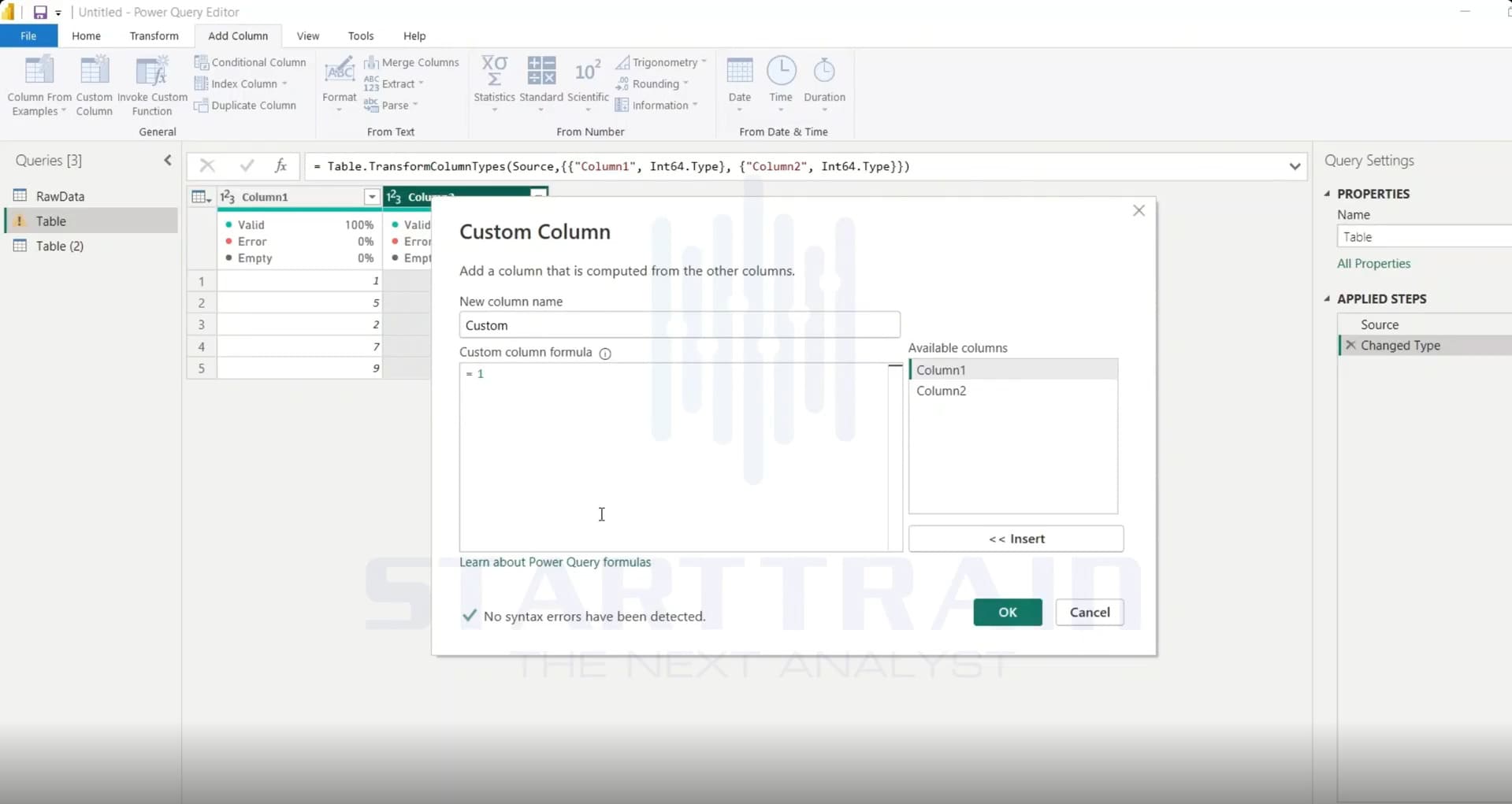The width and height of the screenshot is (1512, 804).
Task: Open Standard number operations
Action: pyautogui.click(x=541, y=83)
